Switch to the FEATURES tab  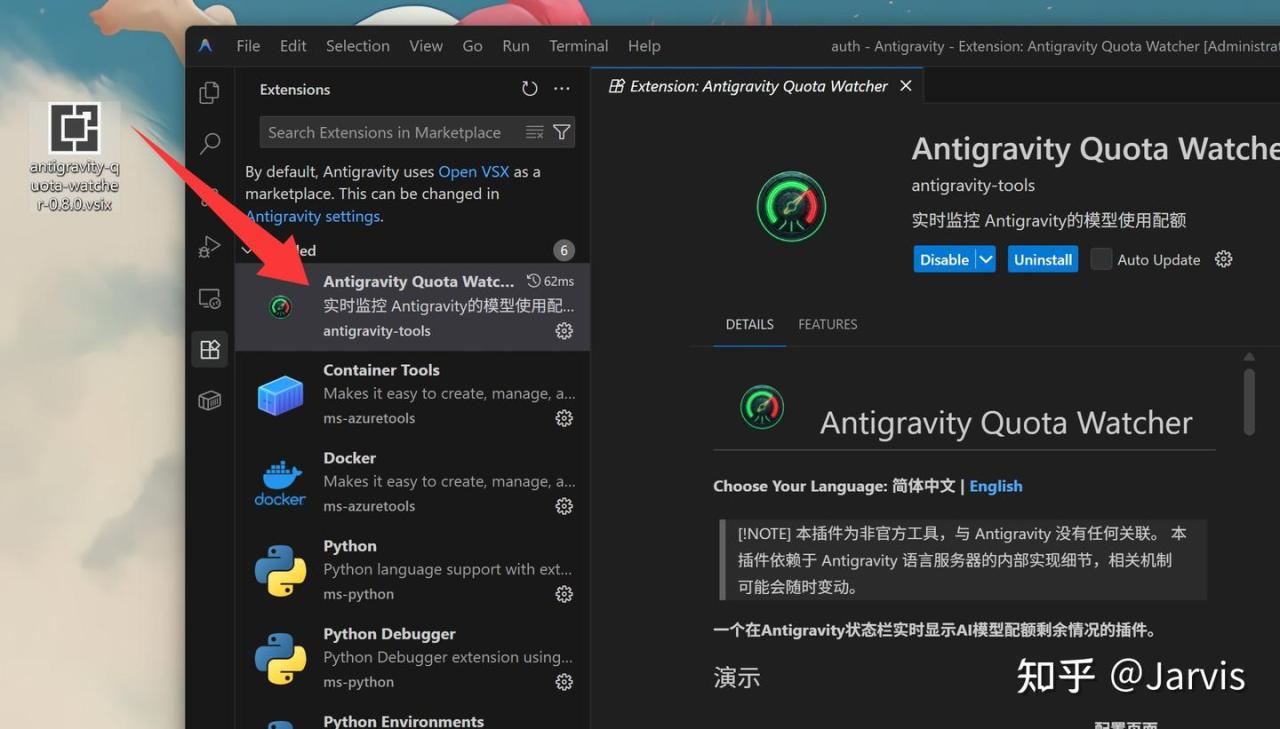click(x=827, y=324)
